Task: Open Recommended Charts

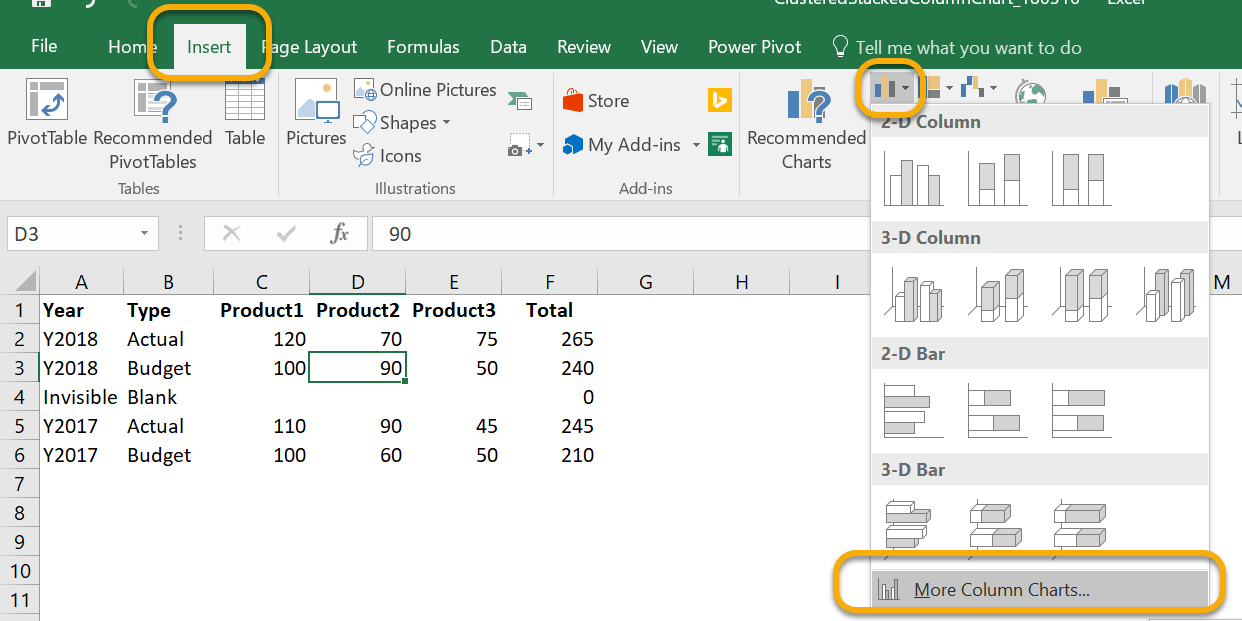Action: tap(806, 125)
